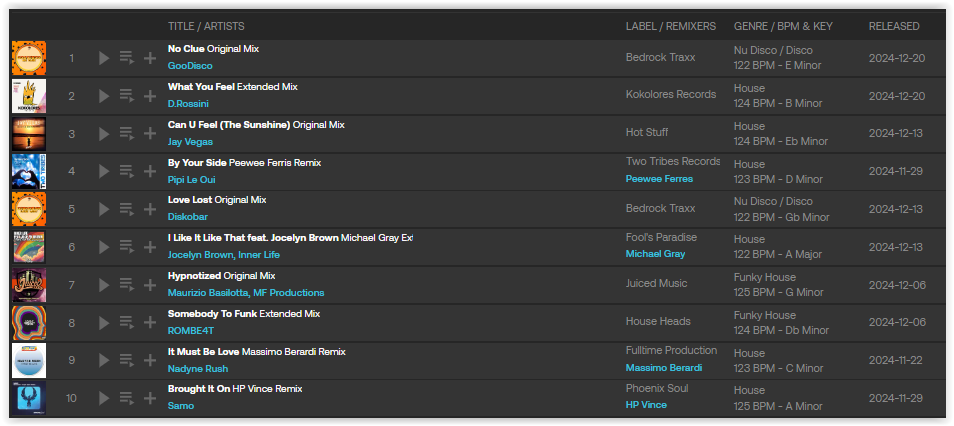The height and width of the screenshot is (426, 954).
Task: Open Juiced Music label link
Action: pyautogui.click(x=656, y=284)
